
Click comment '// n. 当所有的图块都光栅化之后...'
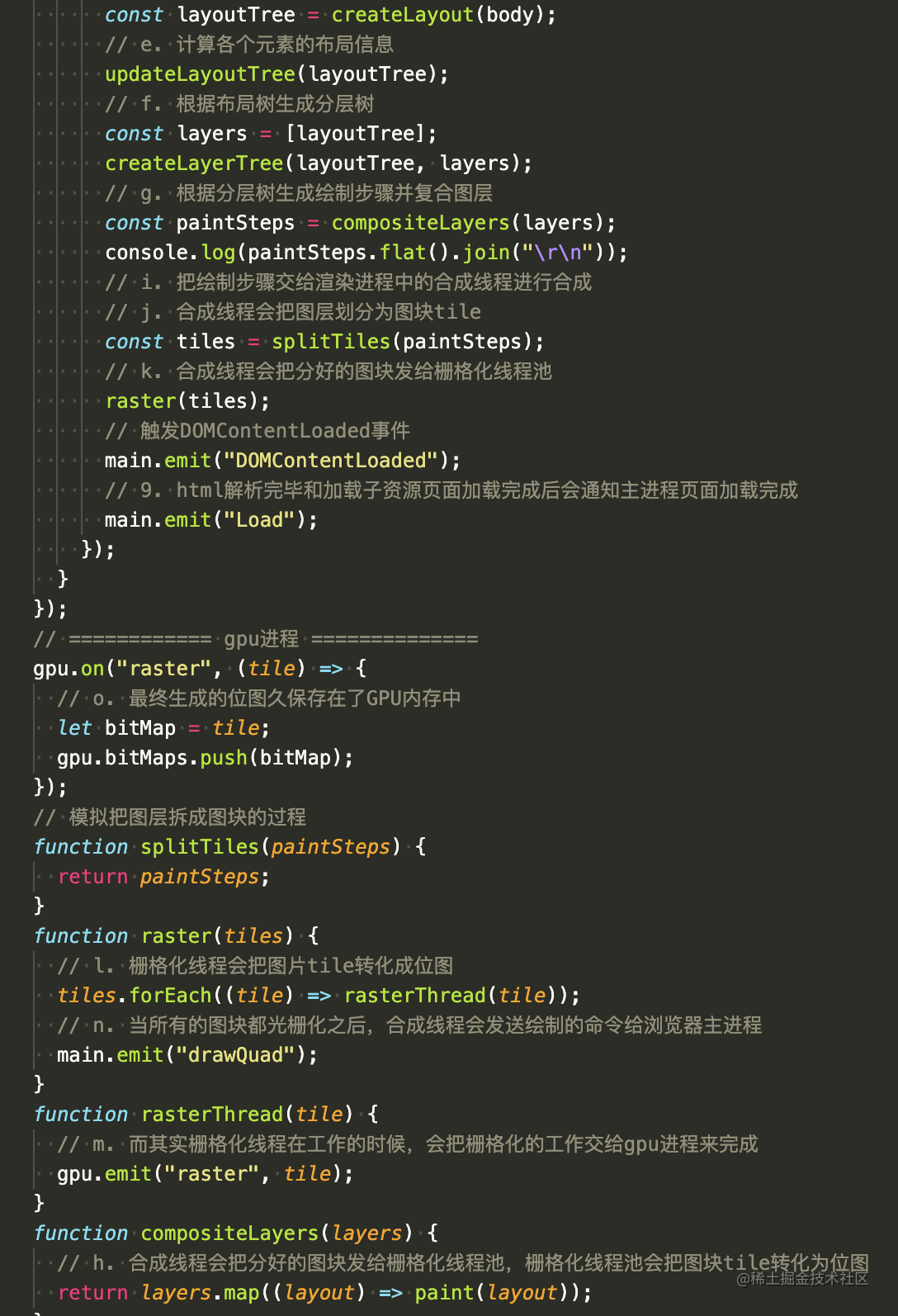409,1025
